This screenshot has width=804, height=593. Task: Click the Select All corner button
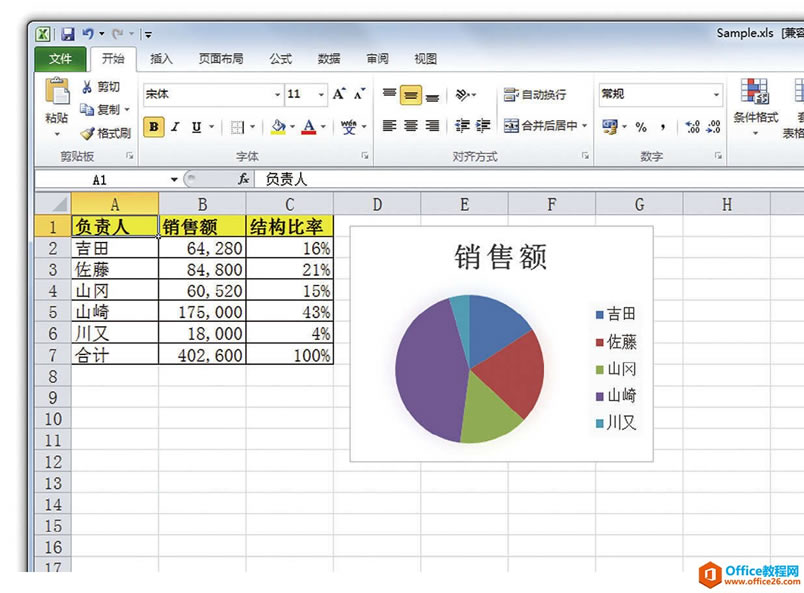click(x=53, y=204)
